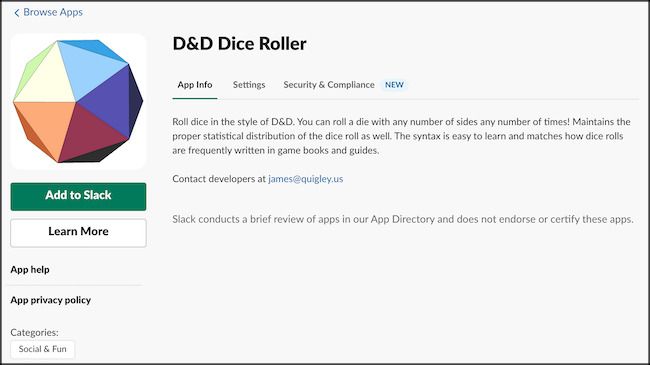Click the Categories: label
650x365 pixels.
coord(34,332)
